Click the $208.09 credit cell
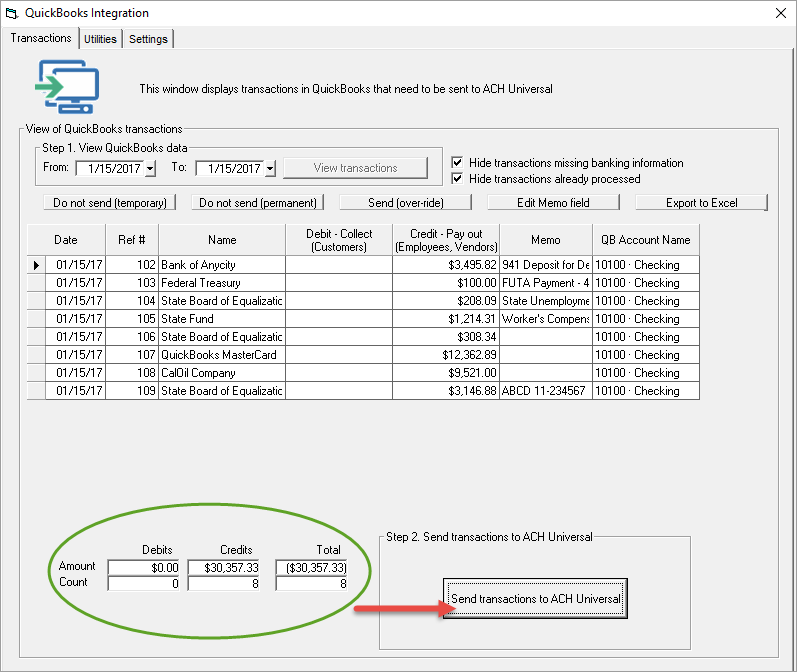 tap(446, 301)
